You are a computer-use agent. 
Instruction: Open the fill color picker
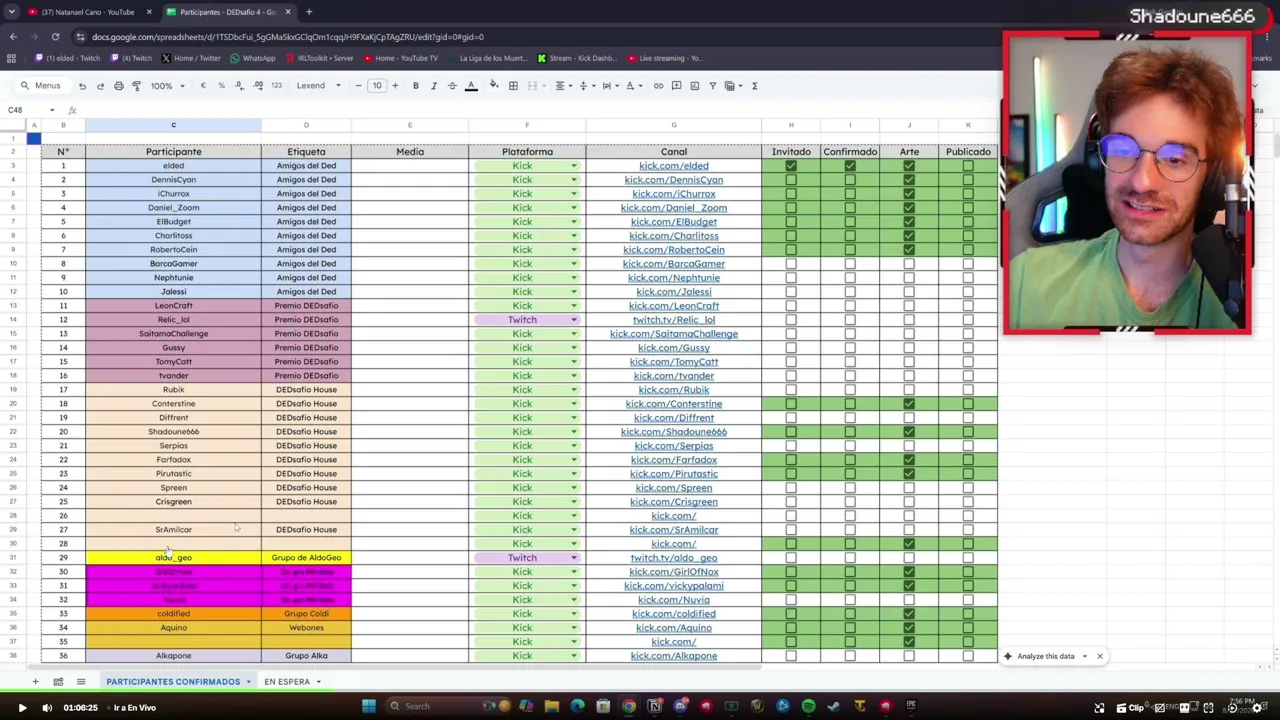click(494, 86)
